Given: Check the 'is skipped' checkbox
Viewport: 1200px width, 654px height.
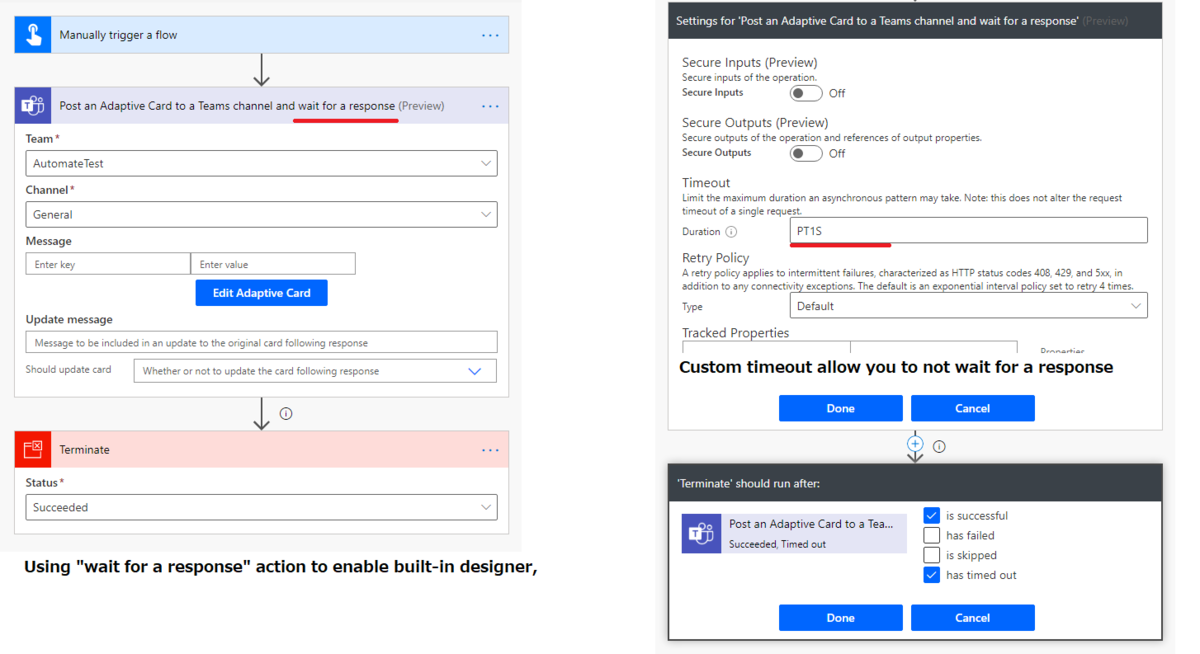Looking at the screenshot, I should pos(931,555).
